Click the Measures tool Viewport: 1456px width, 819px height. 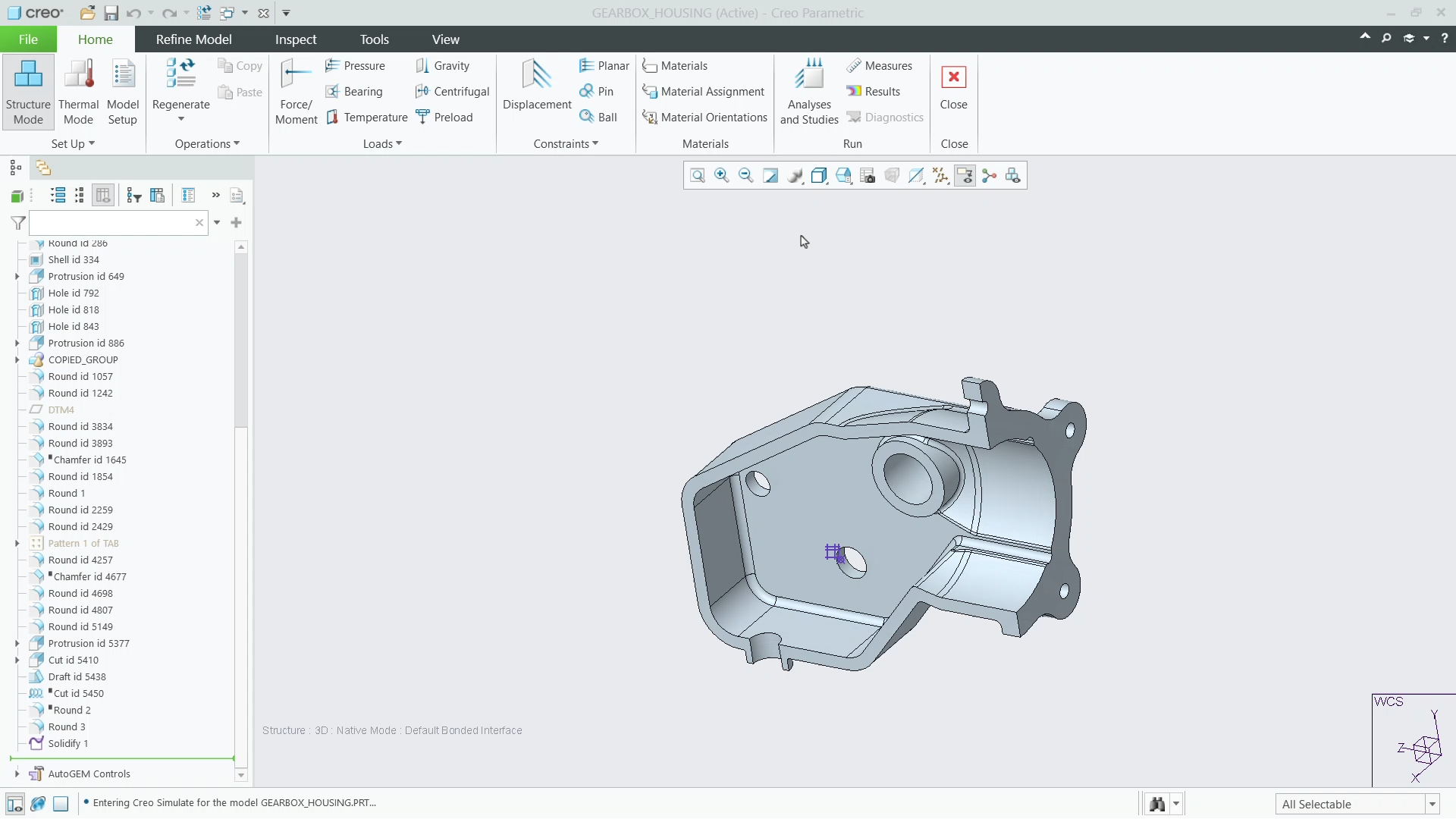point(879,66)
